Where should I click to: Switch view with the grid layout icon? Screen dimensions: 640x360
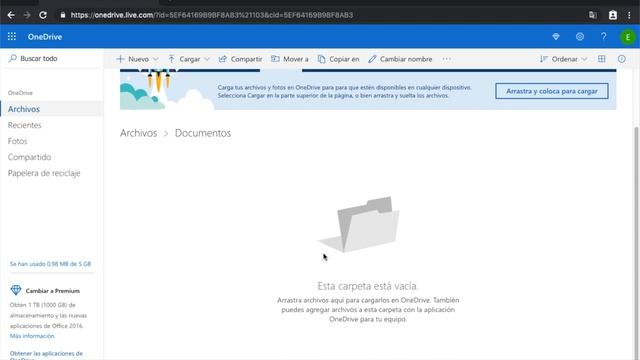pyautogui.click(x=602, y=59)
